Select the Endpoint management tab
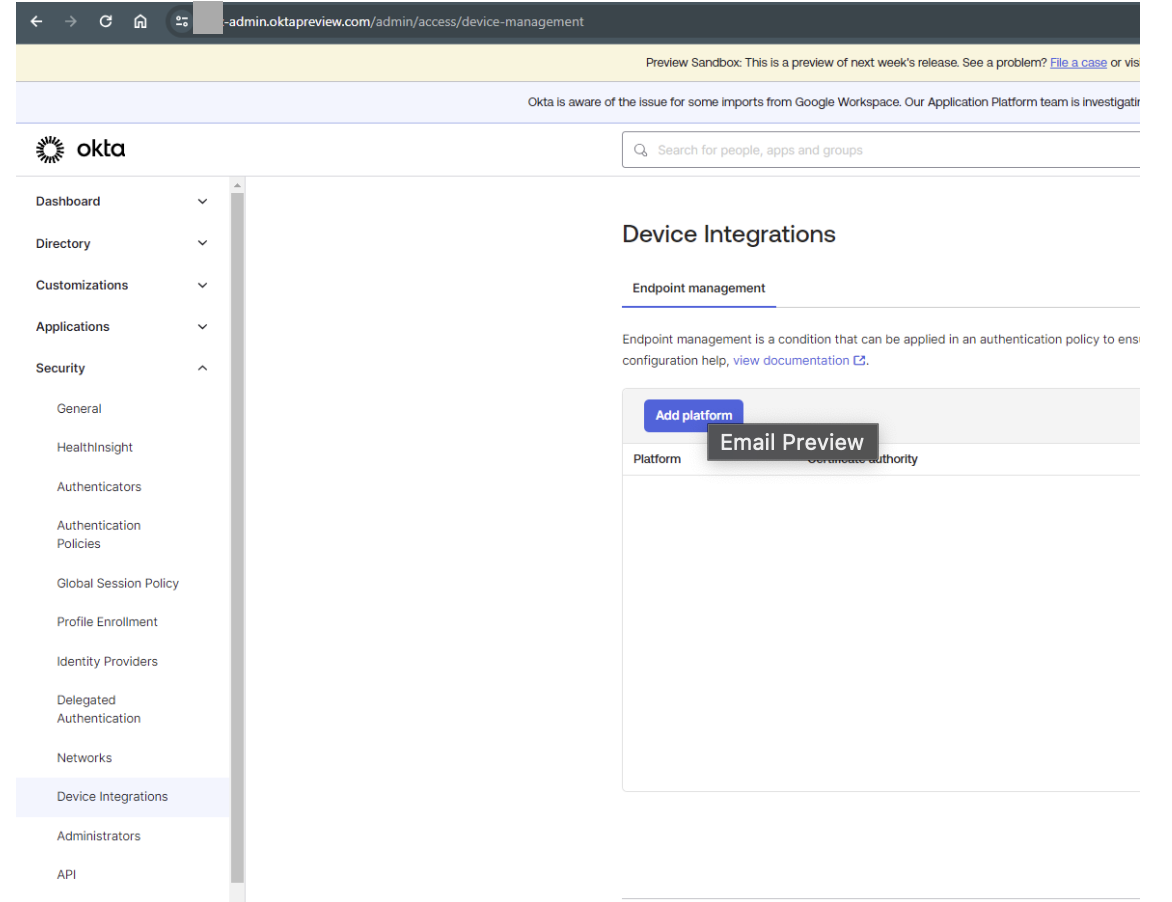Viewport: 1172px width, 902px height. click(699, 288)
